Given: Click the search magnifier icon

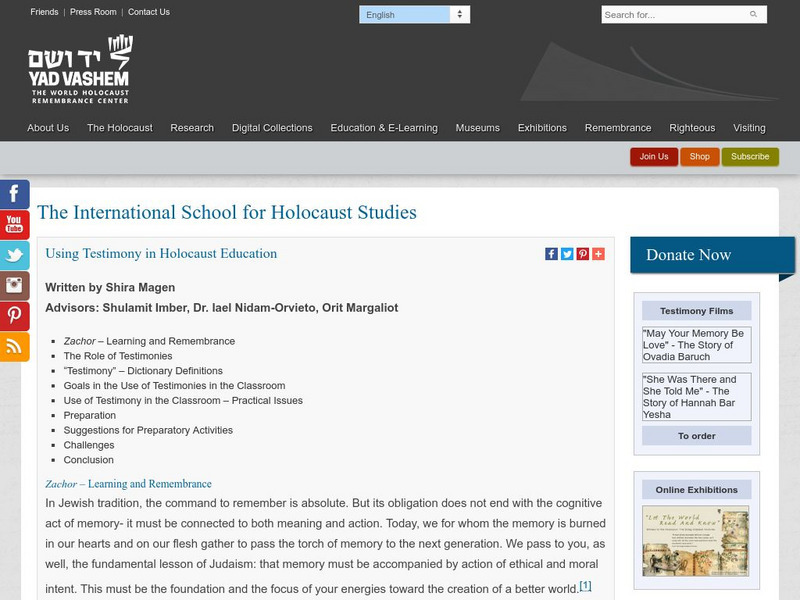Looking at the screenshot, I should 754,14.
